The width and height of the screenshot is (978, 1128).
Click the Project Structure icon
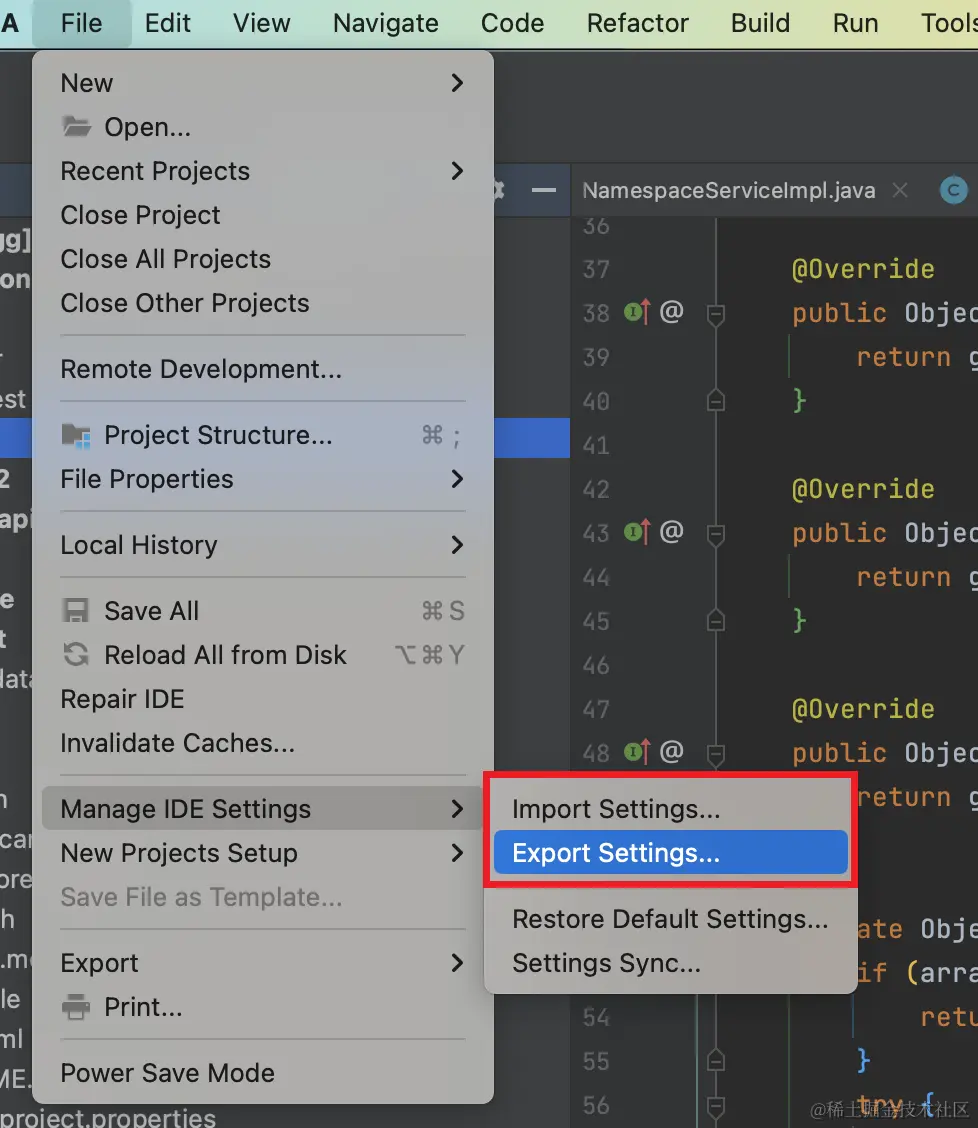click(x=76, y=435)
